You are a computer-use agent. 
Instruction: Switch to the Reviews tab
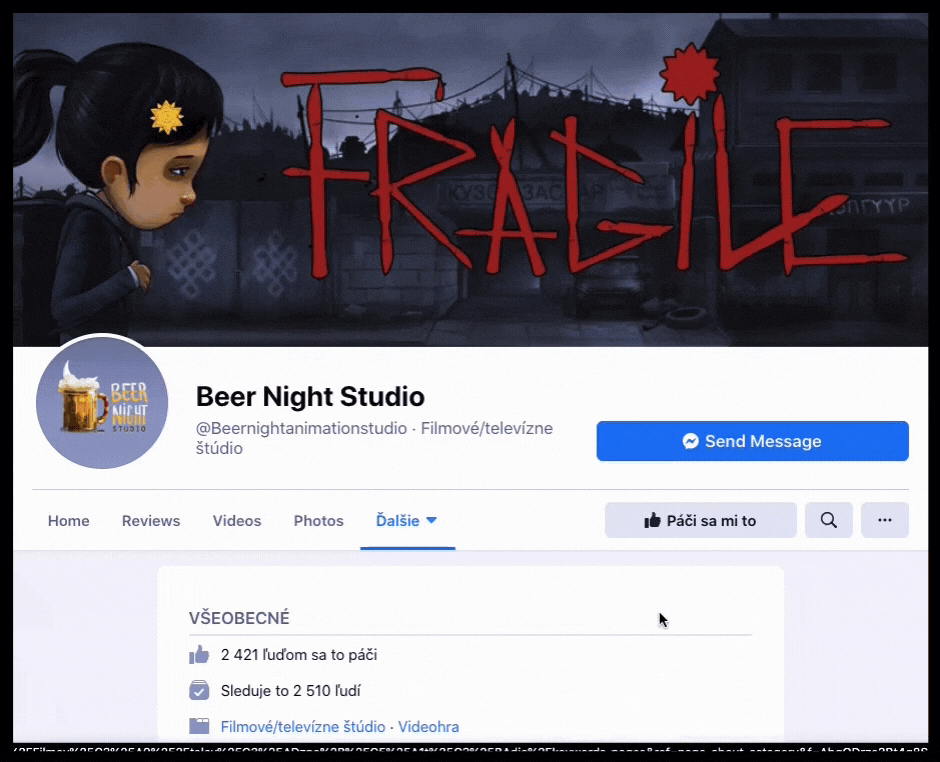click(151, 521)
